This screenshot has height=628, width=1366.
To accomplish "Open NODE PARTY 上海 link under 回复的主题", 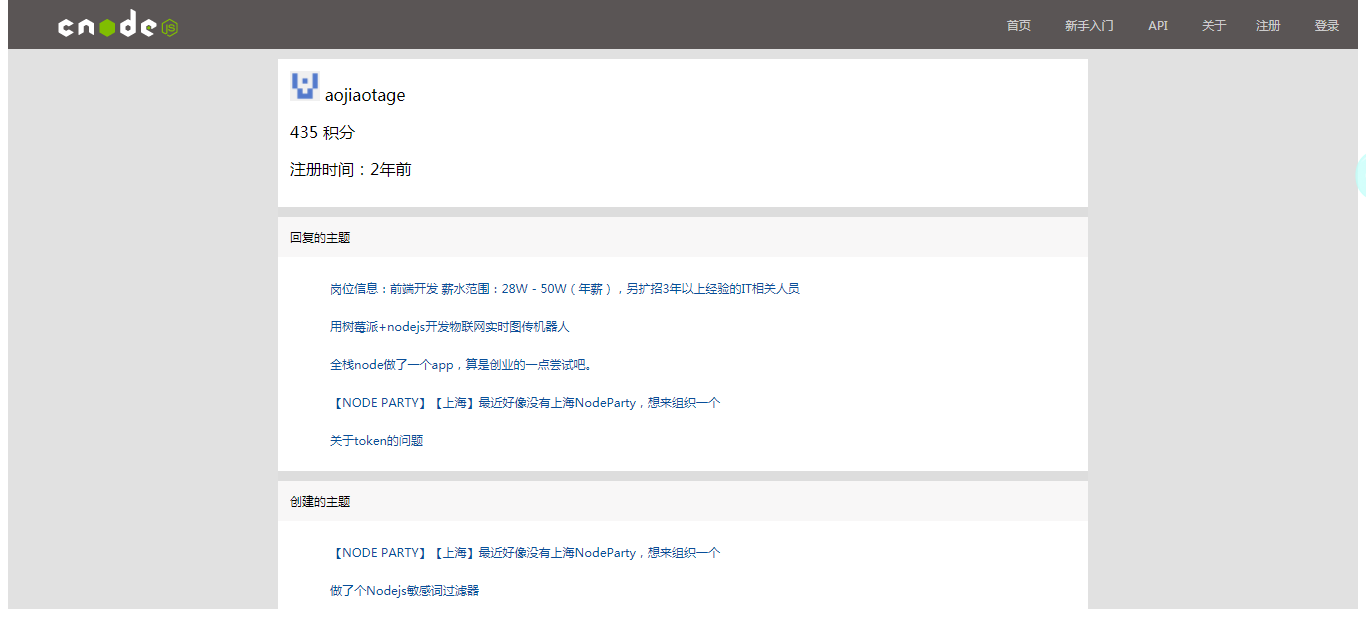I will coord(525,403).
